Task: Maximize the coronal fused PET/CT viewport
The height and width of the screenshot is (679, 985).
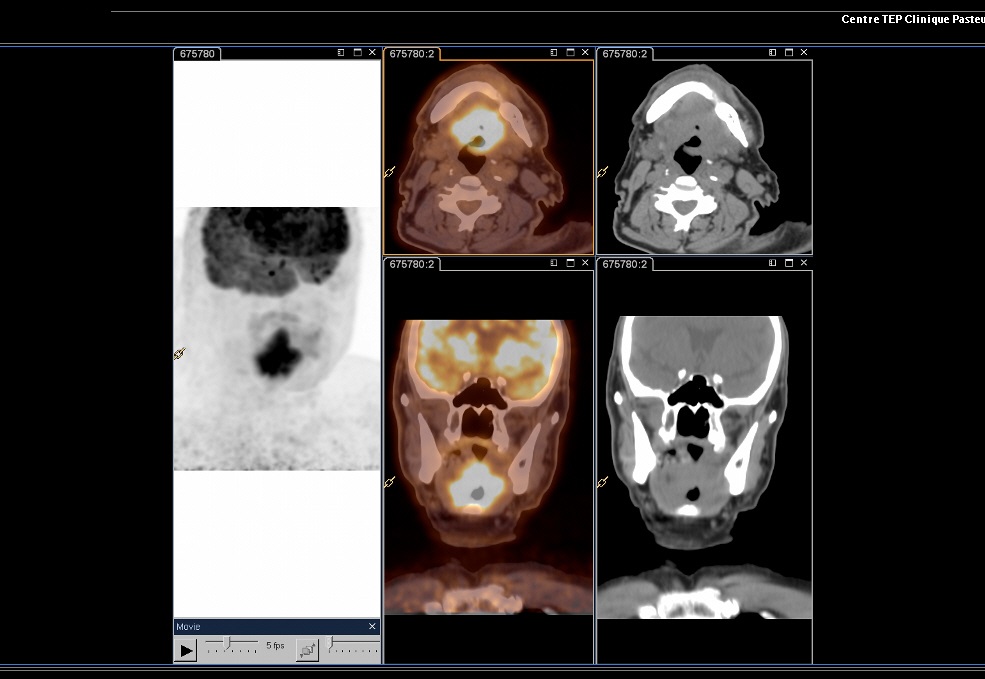Action: coord(570,263)
